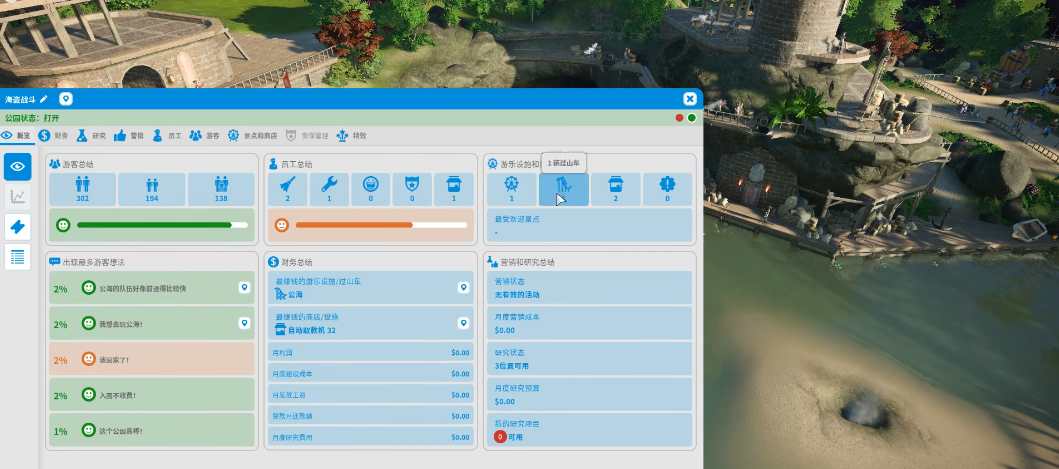Select the roller coaster tile

(564, 189)
